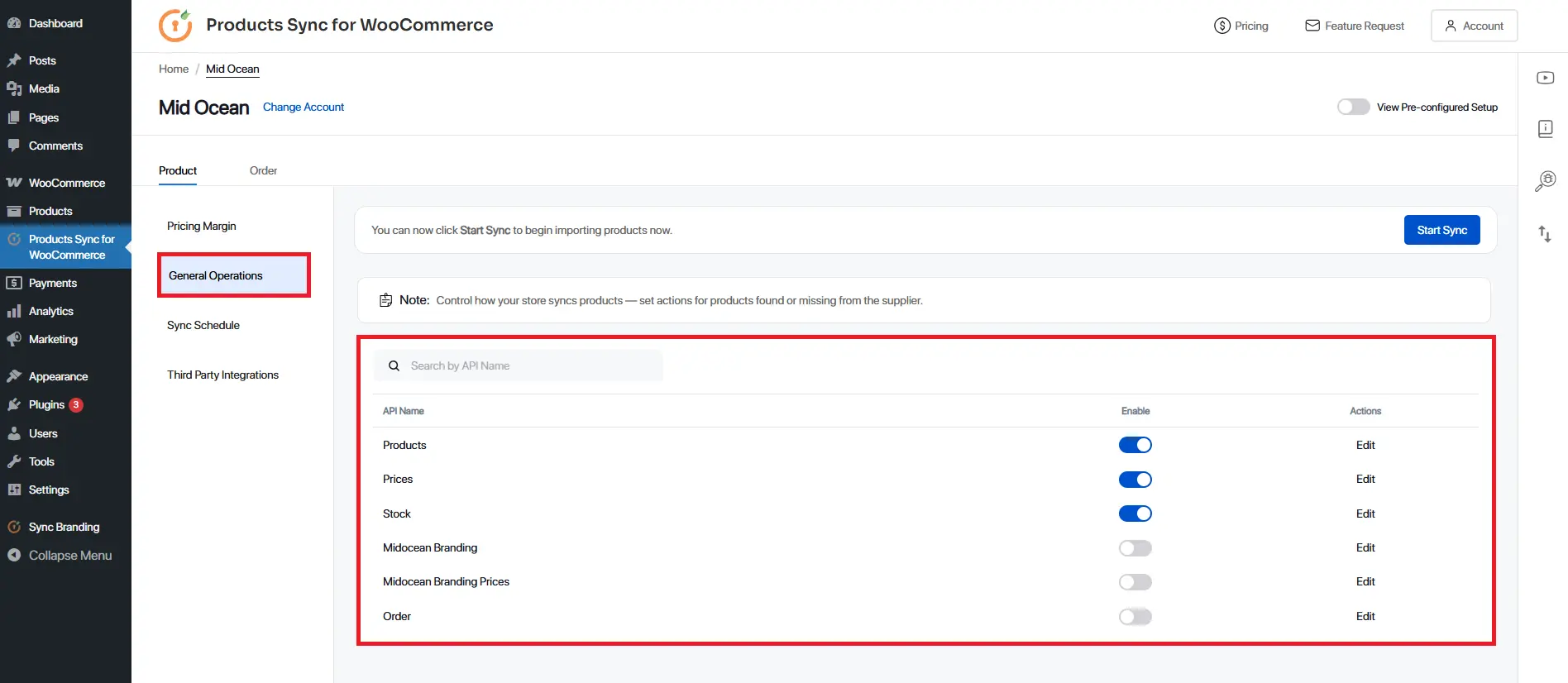
Task: Click Collapse Menu text in sidebar
Action: coord(70,556)
